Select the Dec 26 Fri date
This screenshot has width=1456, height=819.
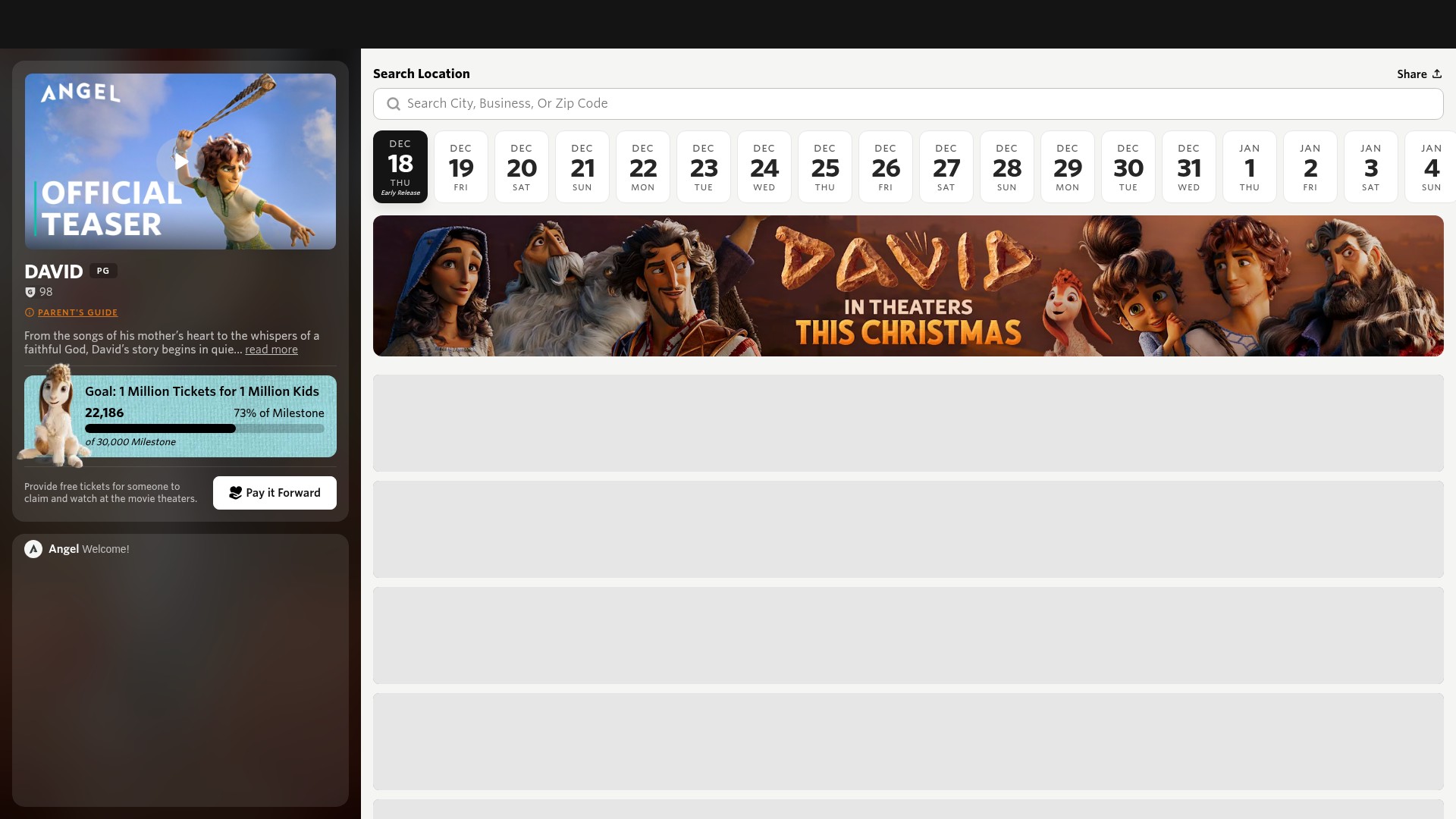click(x=886, y=167)
